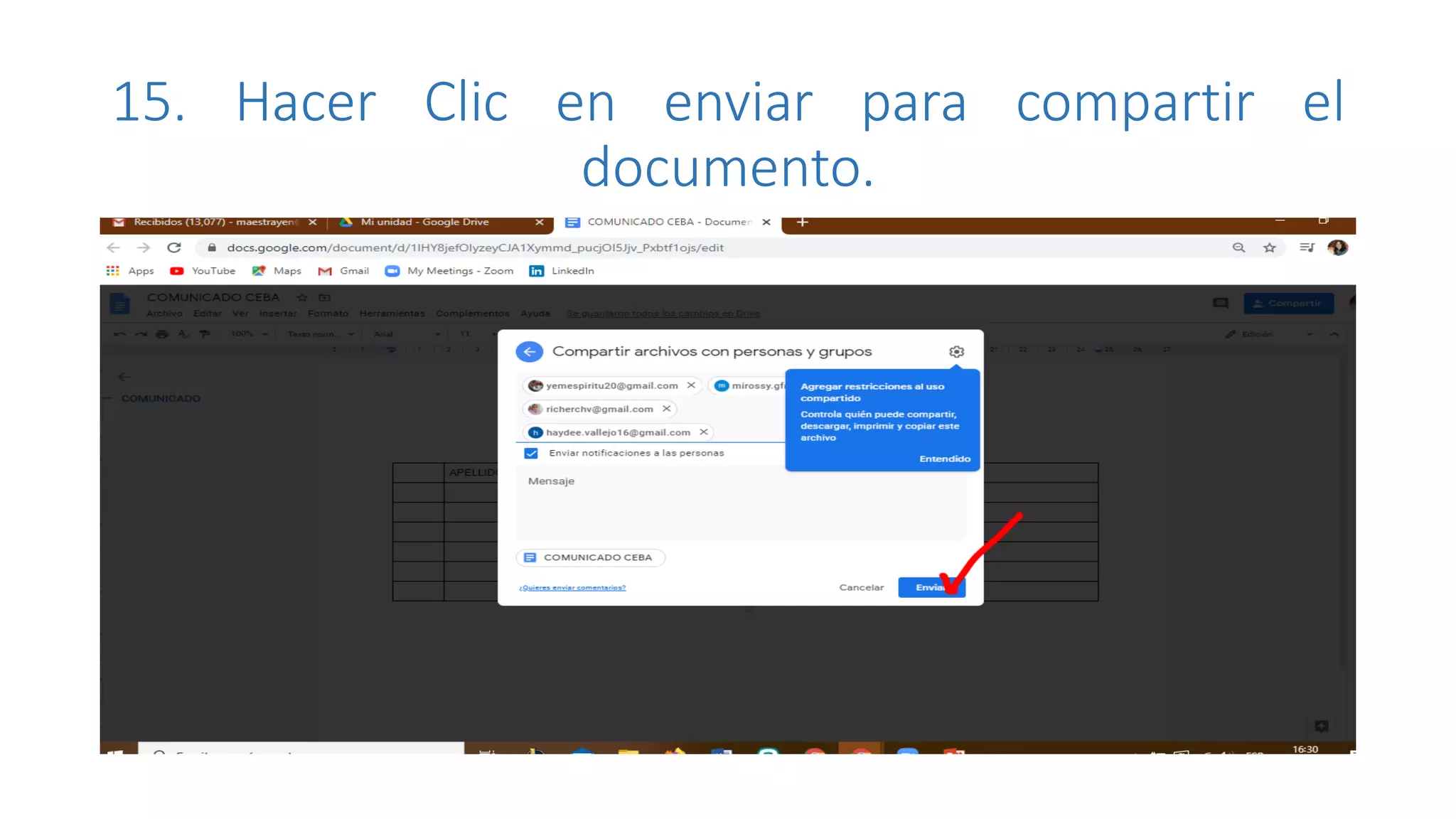
Task: Open the LinkedIn bookmark
Action: 562,271
